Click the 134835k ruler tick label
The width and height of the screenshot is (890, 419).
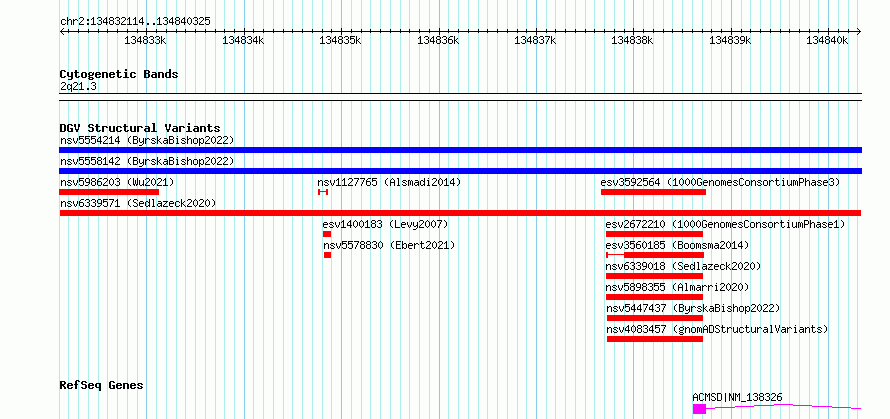341,41
